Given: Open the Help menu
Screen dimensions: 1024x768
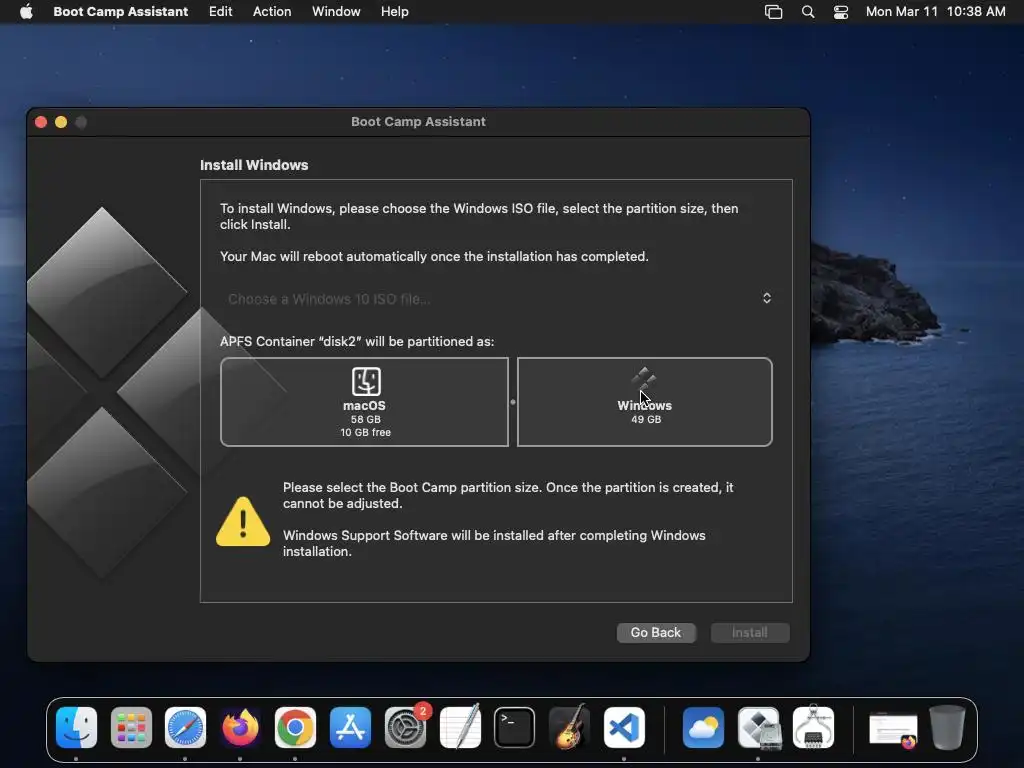Looking at the screenshot, I should point(394,12).
